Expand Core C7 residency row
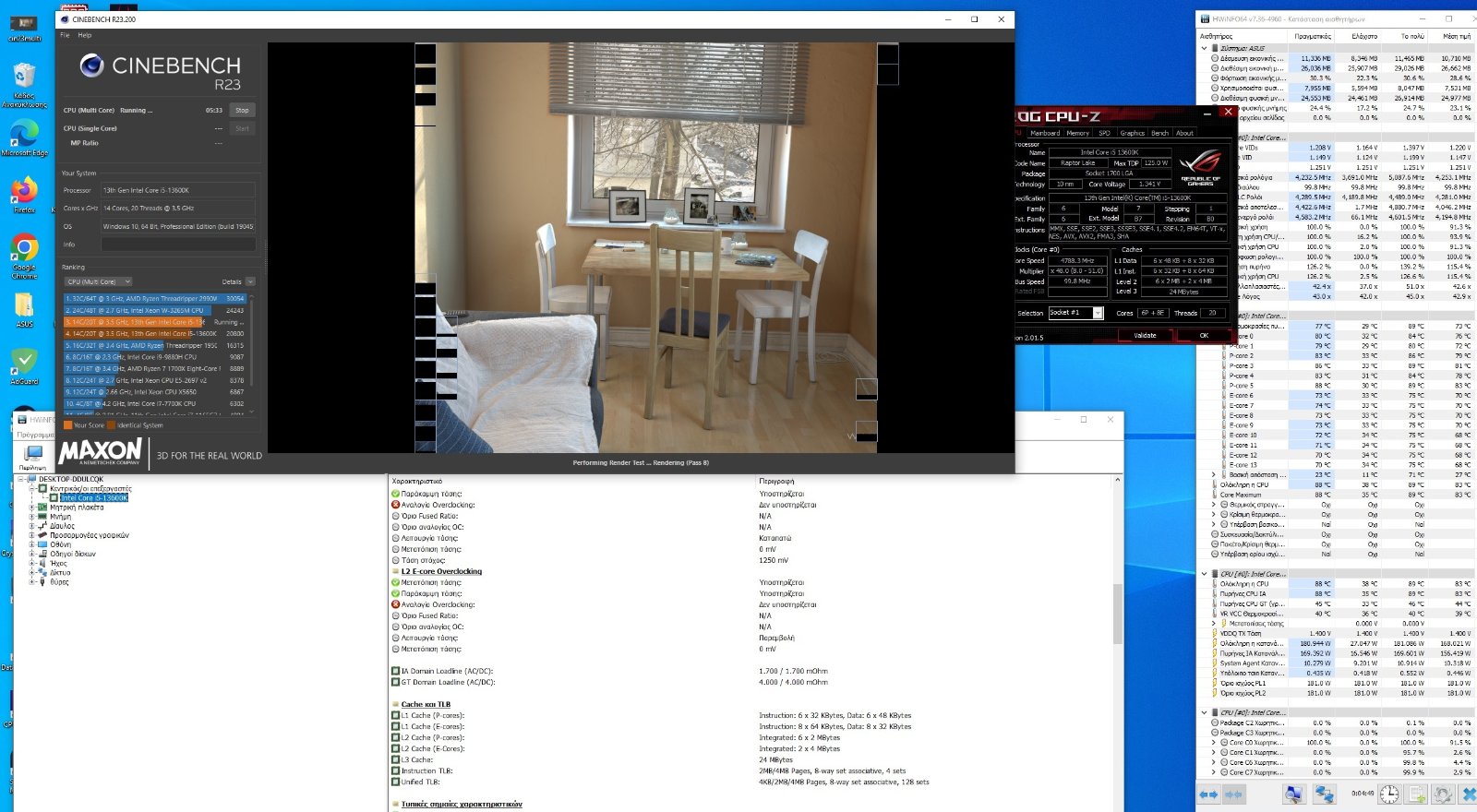Screen dimensions: 1477x812 tap(1214, 772)
